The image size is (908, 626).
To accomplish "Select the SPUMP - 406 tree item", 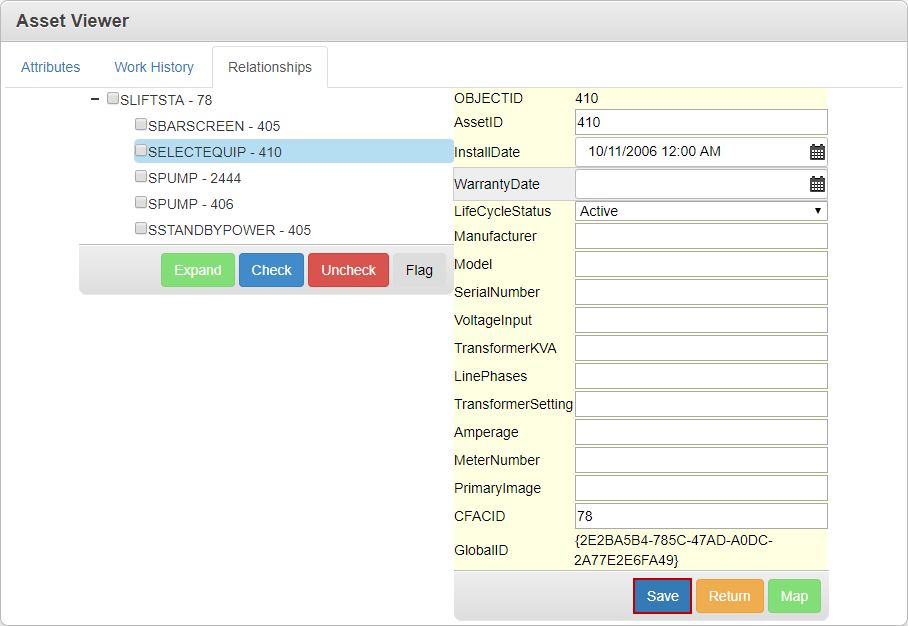I will [x=190, y=204].
